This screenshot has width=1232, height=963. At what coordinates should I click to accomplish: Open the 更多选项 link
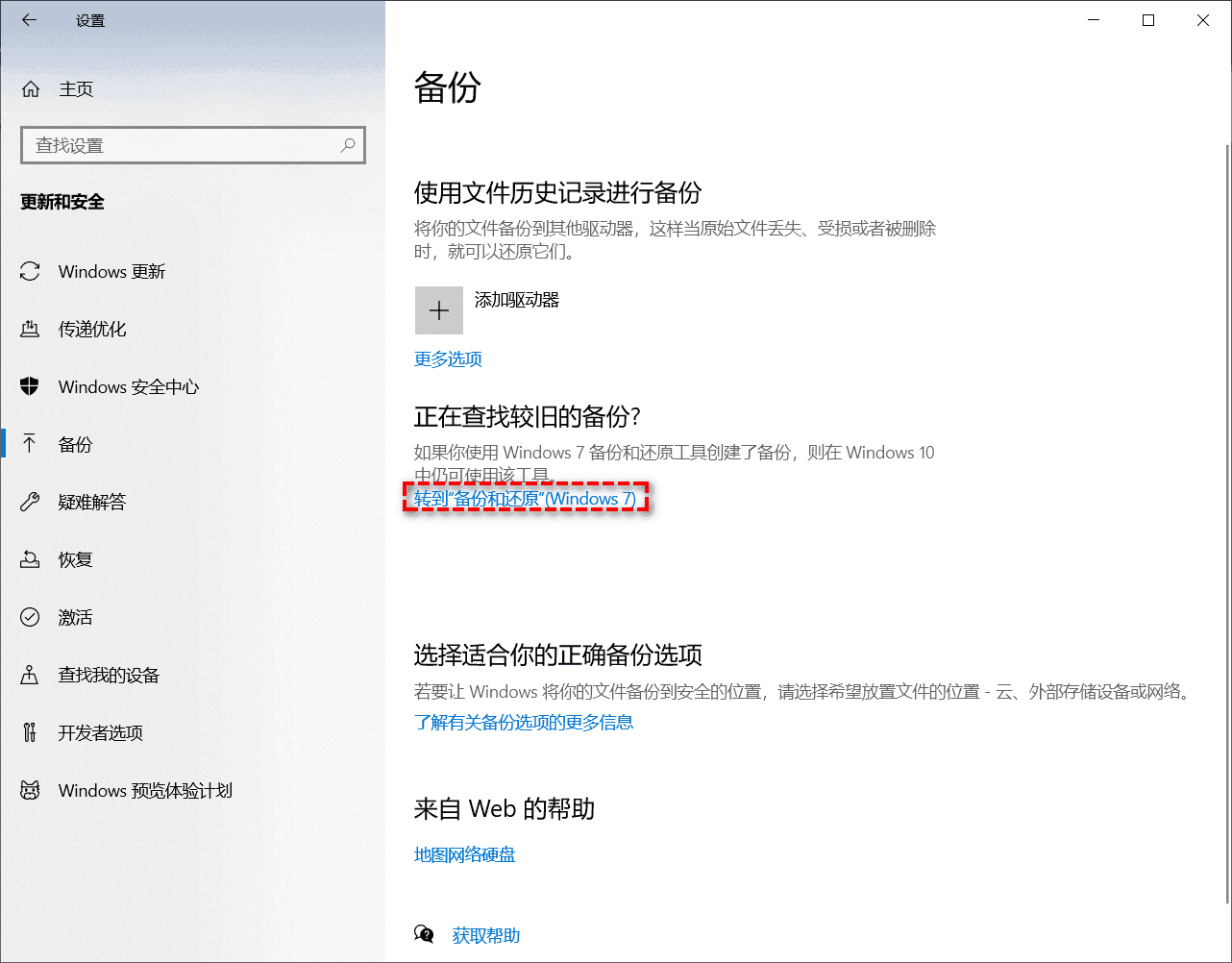tap(448, 359)
